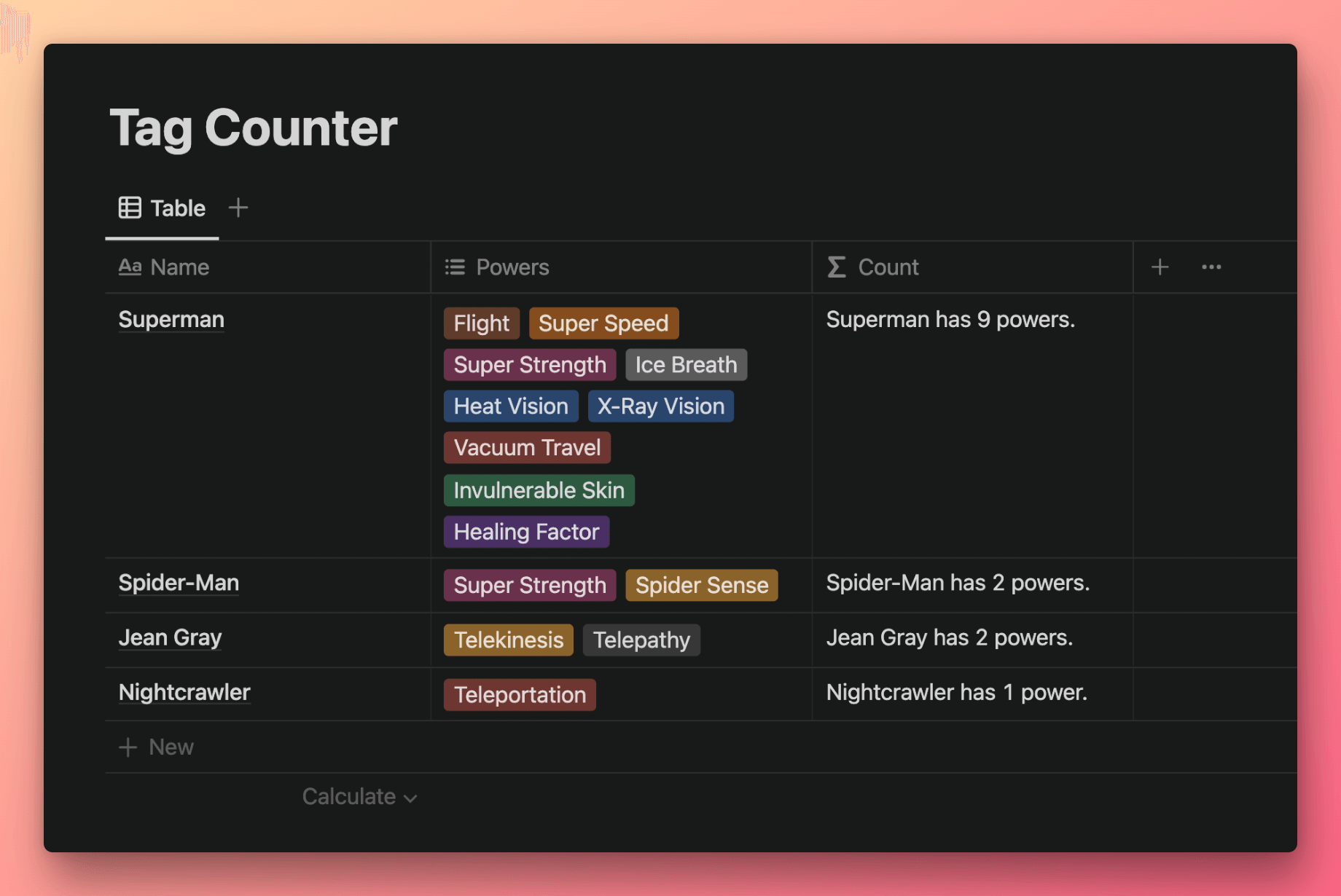Image resolution: width=1341 pixels, height=896 pixels.
Task: Click the X-Ray Vision tag
Action: tap(661, 406)
